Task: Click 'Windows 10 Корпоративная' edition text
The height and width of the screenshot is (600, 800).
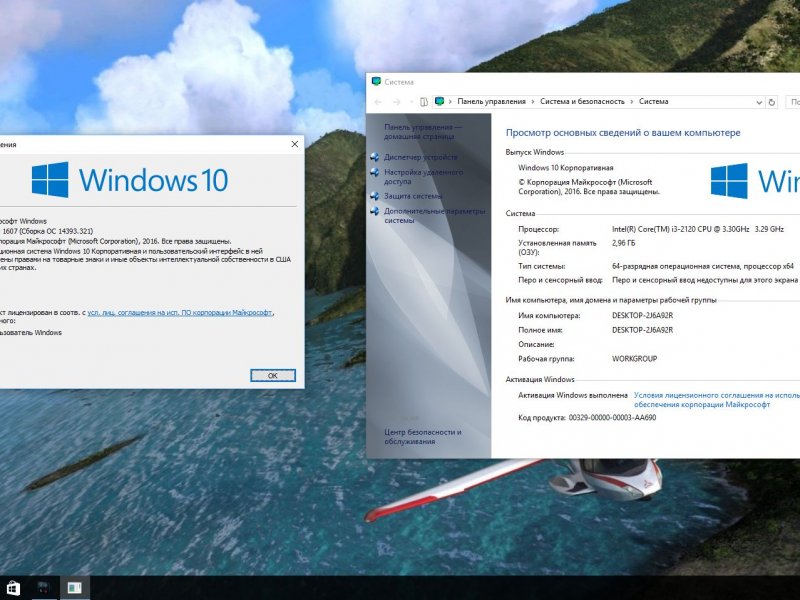Action: [x=566, y=168]
